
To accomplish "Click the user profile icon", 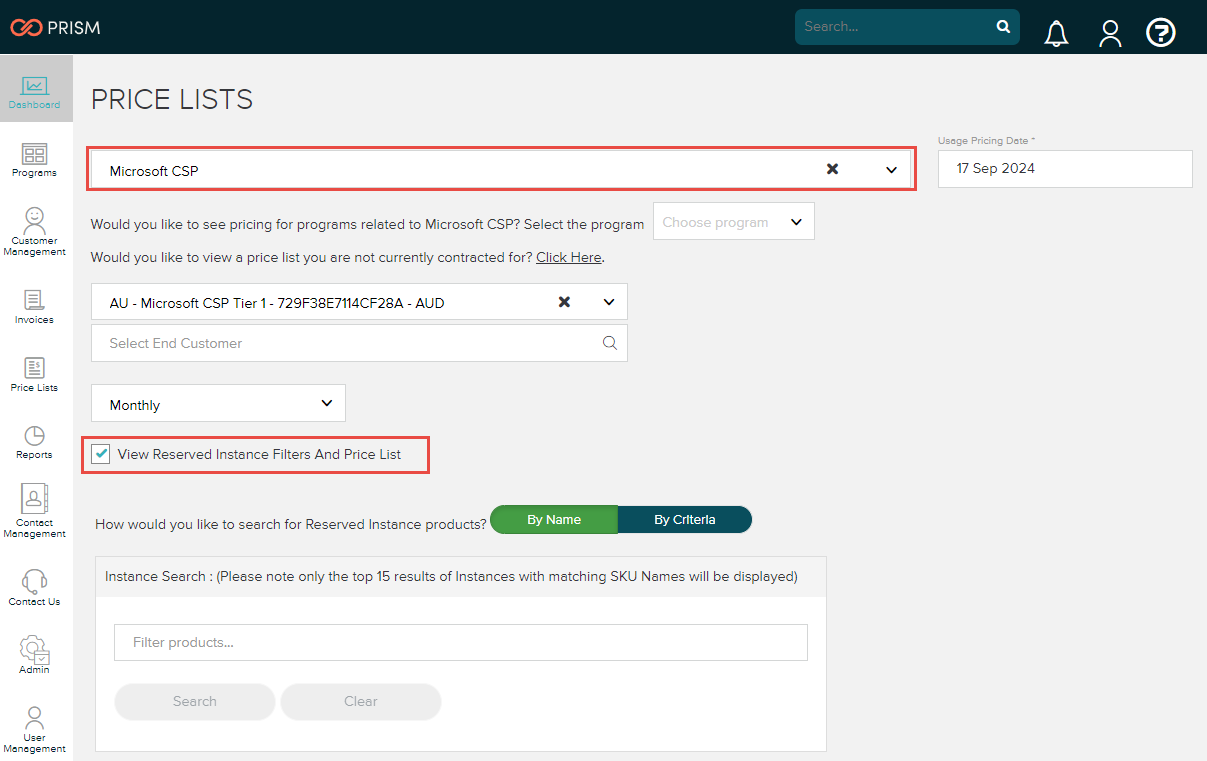I will 1110,33.
